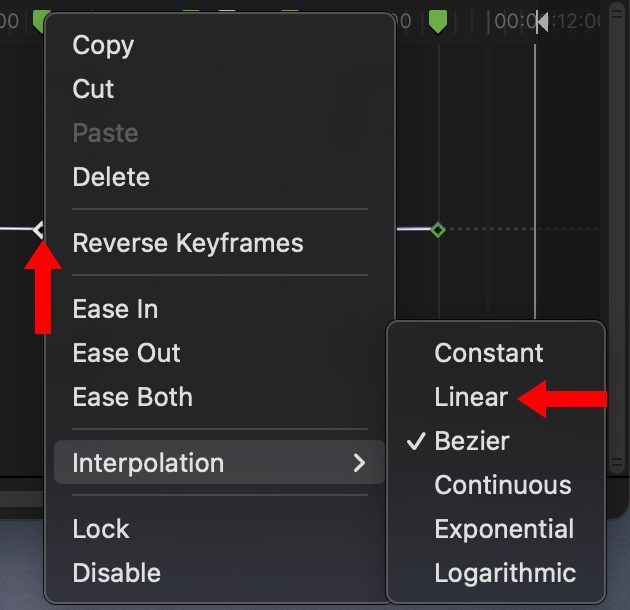Viewport: 630px width, 610px height.
Task: Set interpolation to Logarithmic
Action: 505,573
